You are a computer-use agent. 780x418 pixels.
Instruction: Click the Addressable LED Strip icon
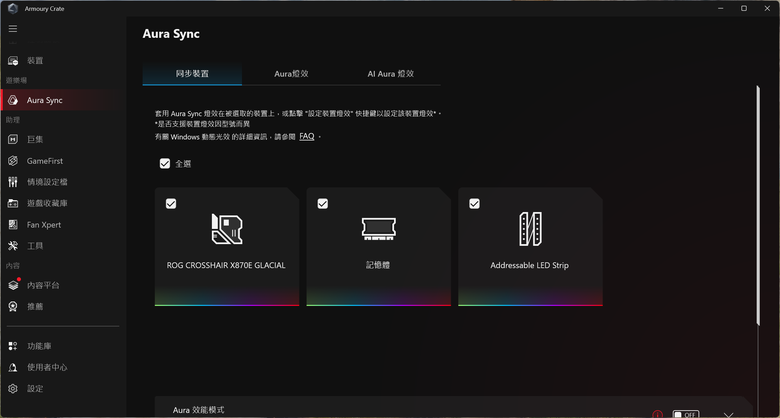pyautogui.click(x=530, y=229)
